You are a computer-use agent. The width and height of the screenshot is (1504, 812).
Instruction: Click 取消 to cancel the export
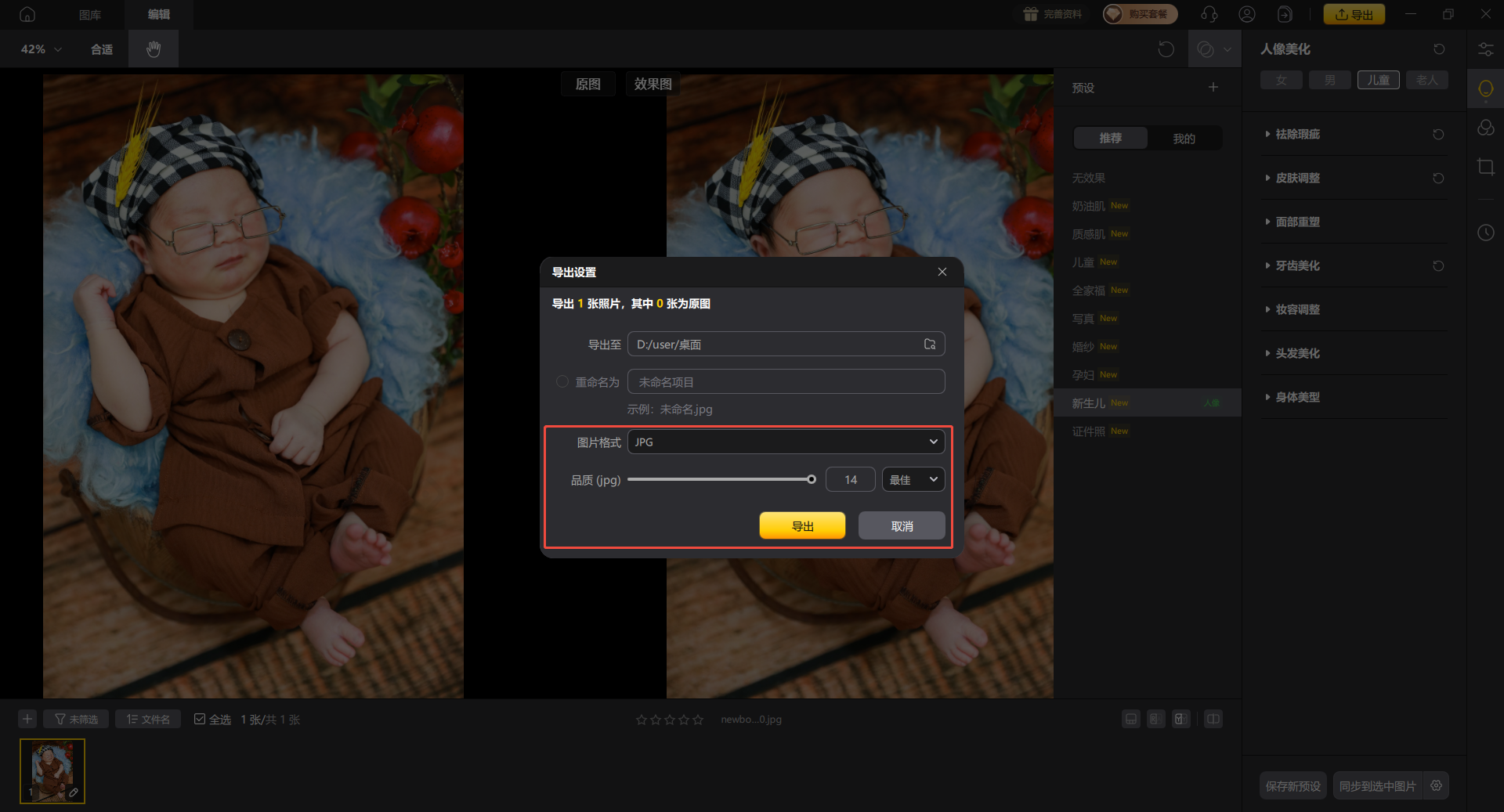(x=902, y=525)
